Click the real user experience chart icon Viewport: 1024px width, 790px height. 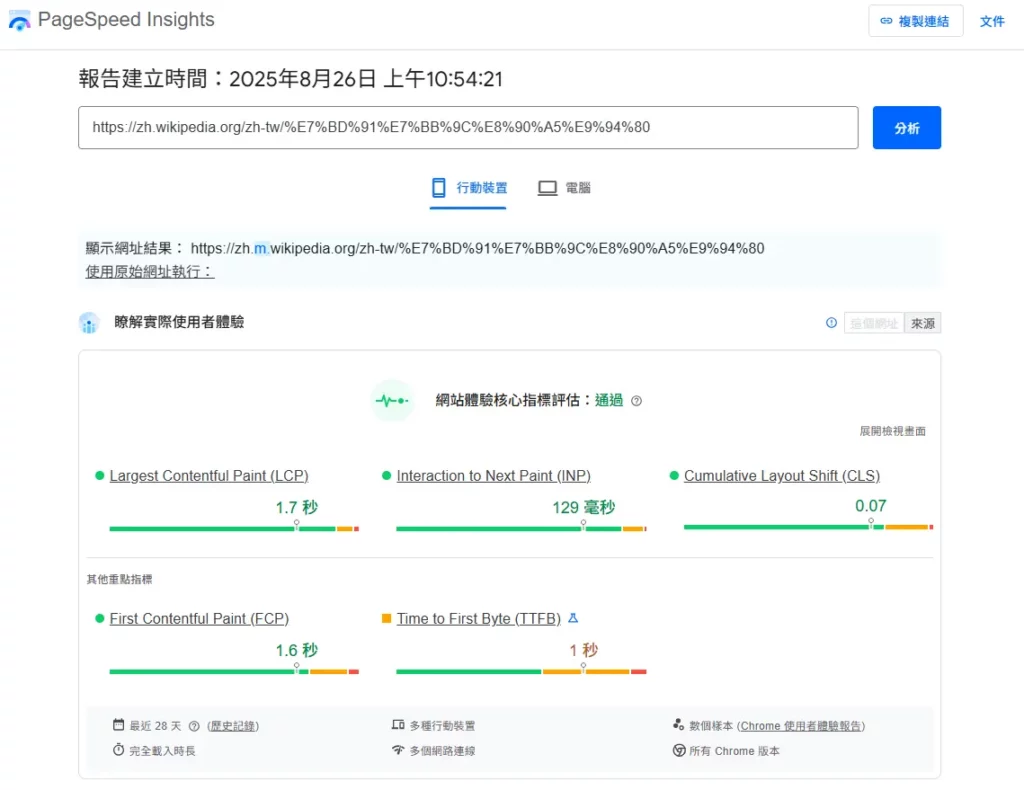89,323
